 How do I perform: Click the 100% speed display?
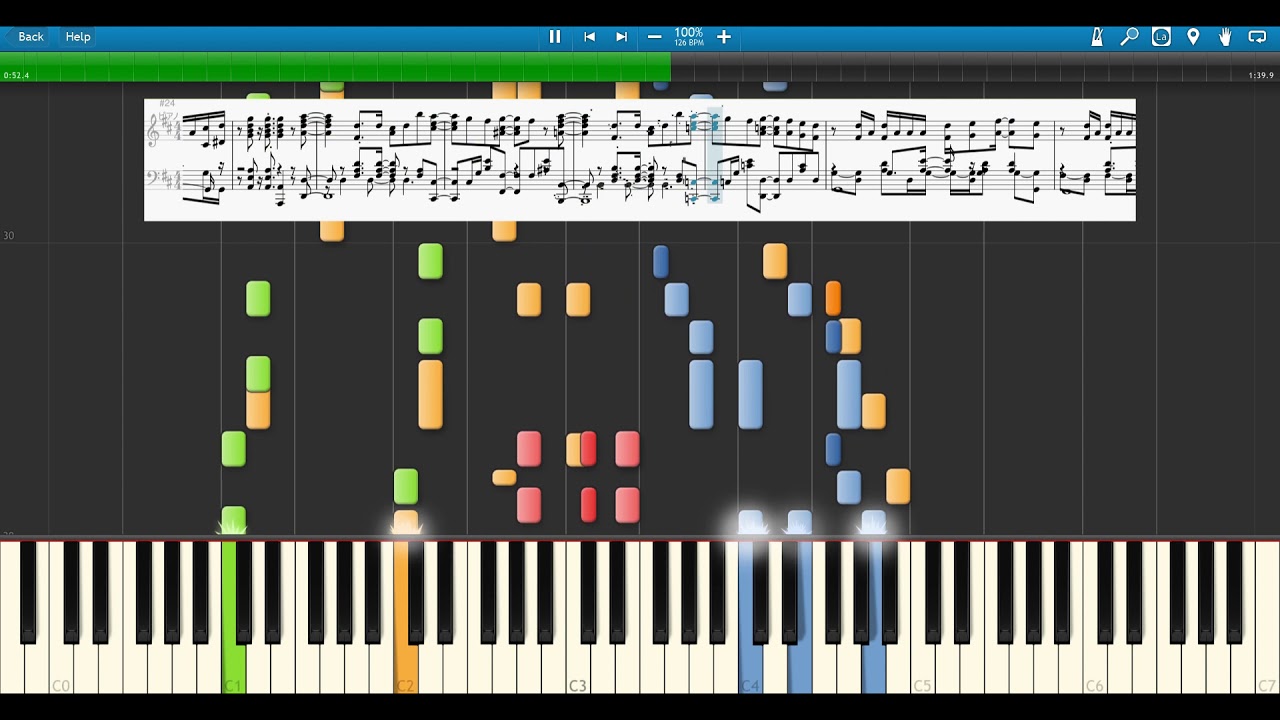point(688,36)
